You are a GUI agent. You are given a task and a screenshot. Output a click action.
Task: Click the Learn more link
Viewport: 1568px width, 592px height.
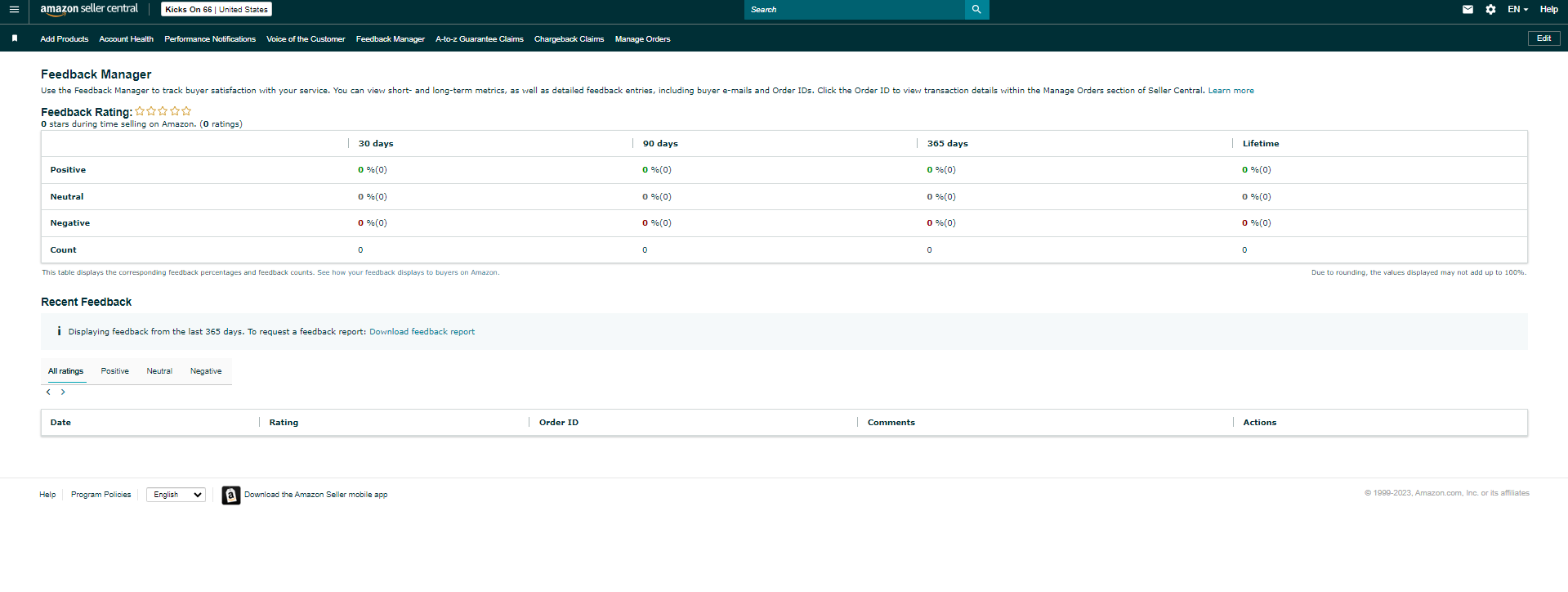(1231, 91)
